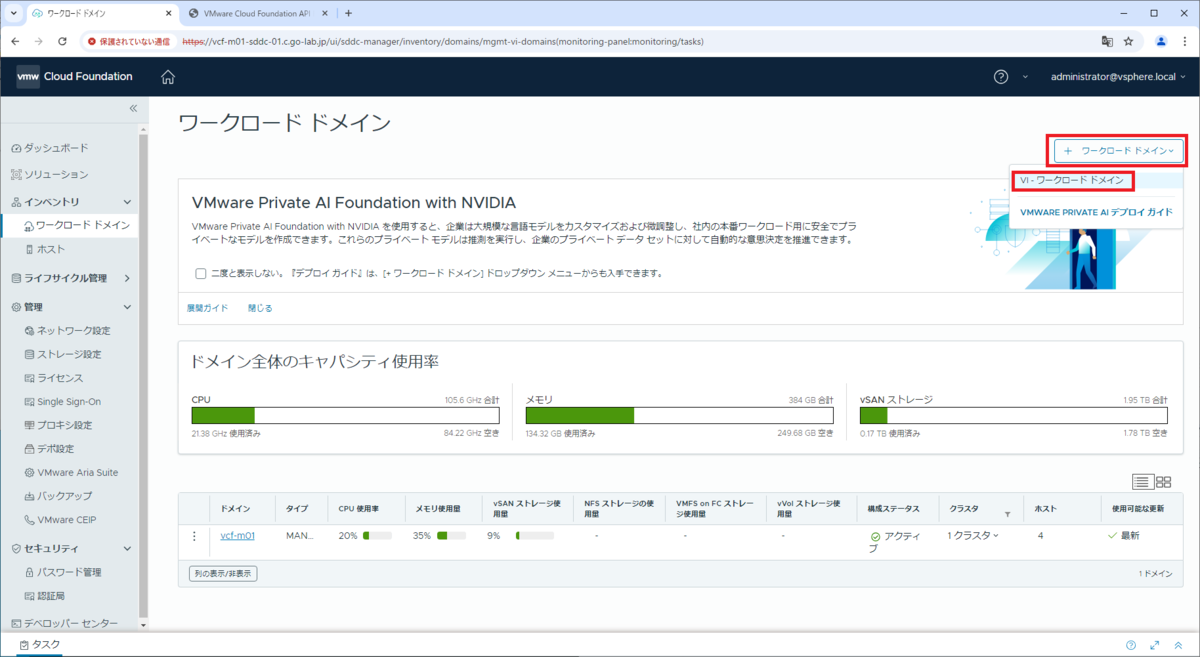Open the + ワークロード ドメイン dropdown button
The height and width of the screenshot is (657, 1200).
1117,151
